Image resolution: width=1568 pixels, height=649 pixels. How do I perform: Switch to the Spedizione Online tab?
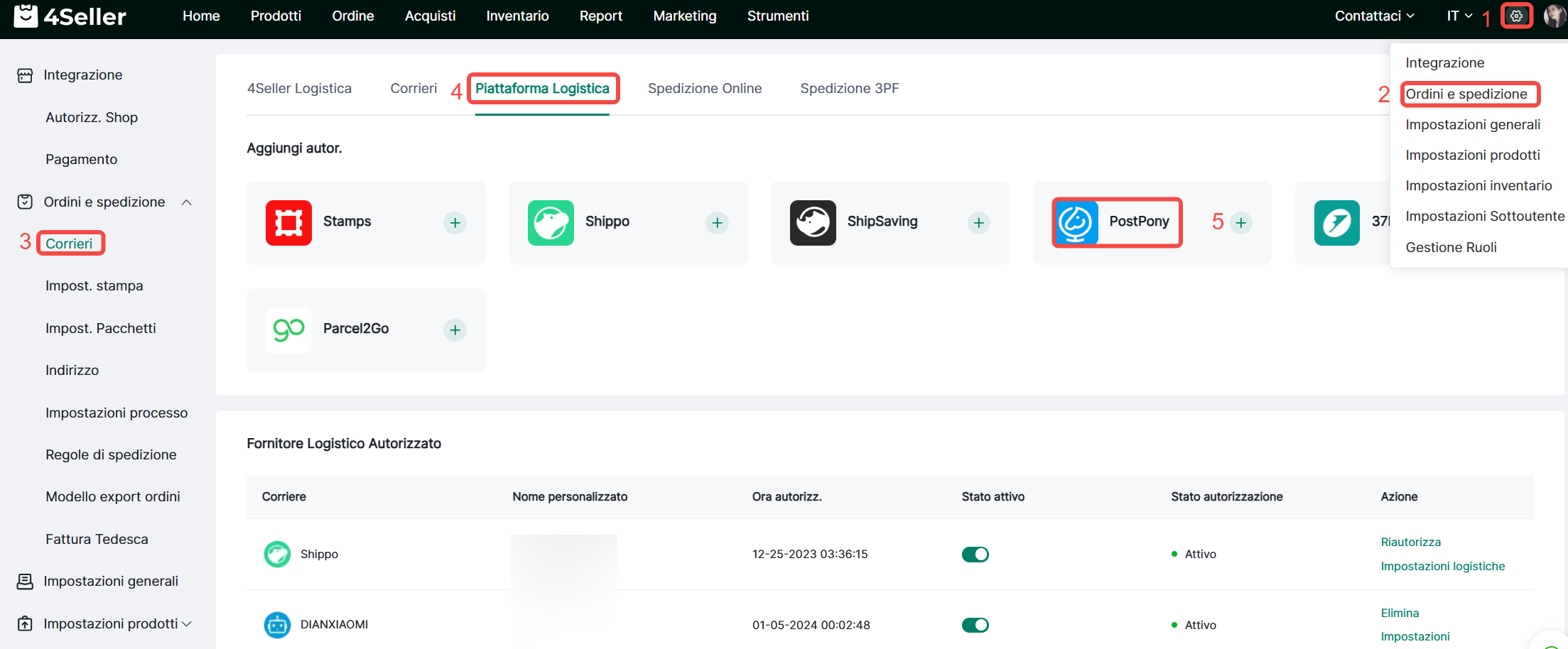[x=704, y=89]
